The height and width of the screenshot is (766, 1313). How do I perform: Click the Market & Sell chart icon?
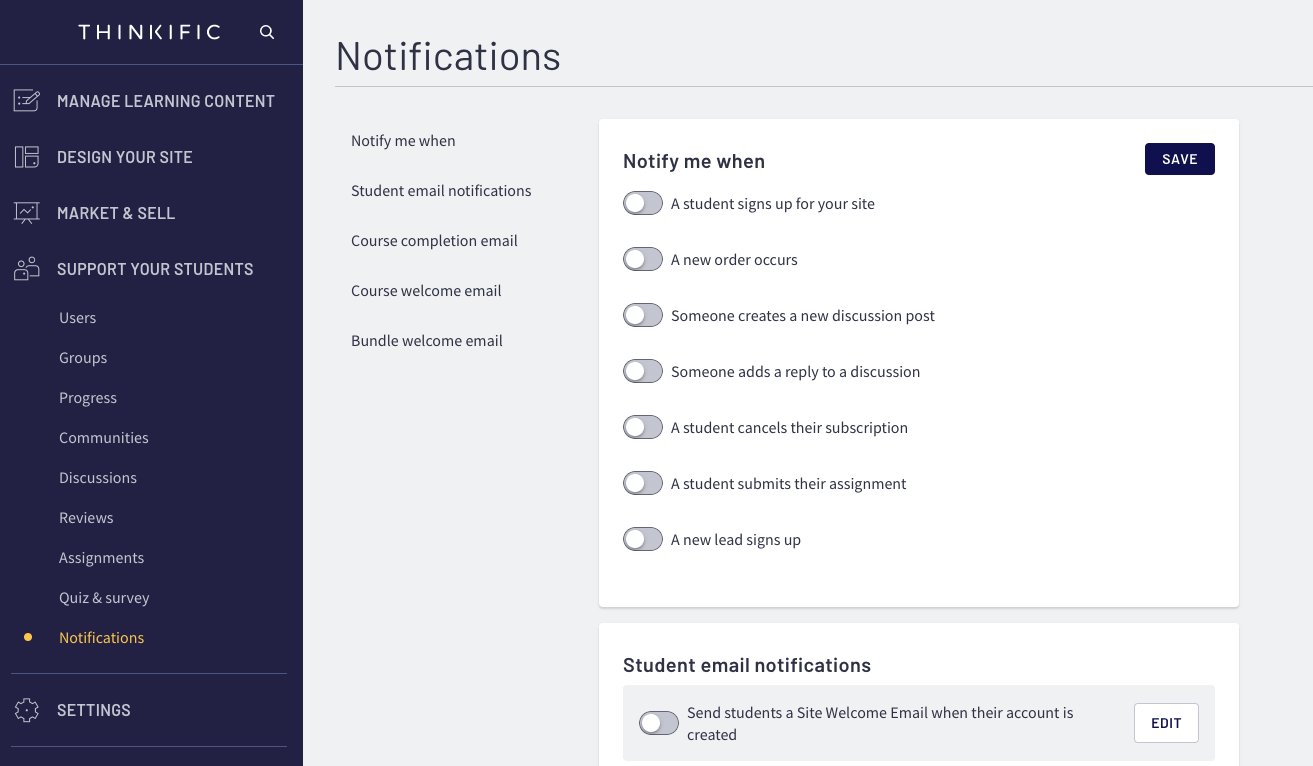coord(27,212)
